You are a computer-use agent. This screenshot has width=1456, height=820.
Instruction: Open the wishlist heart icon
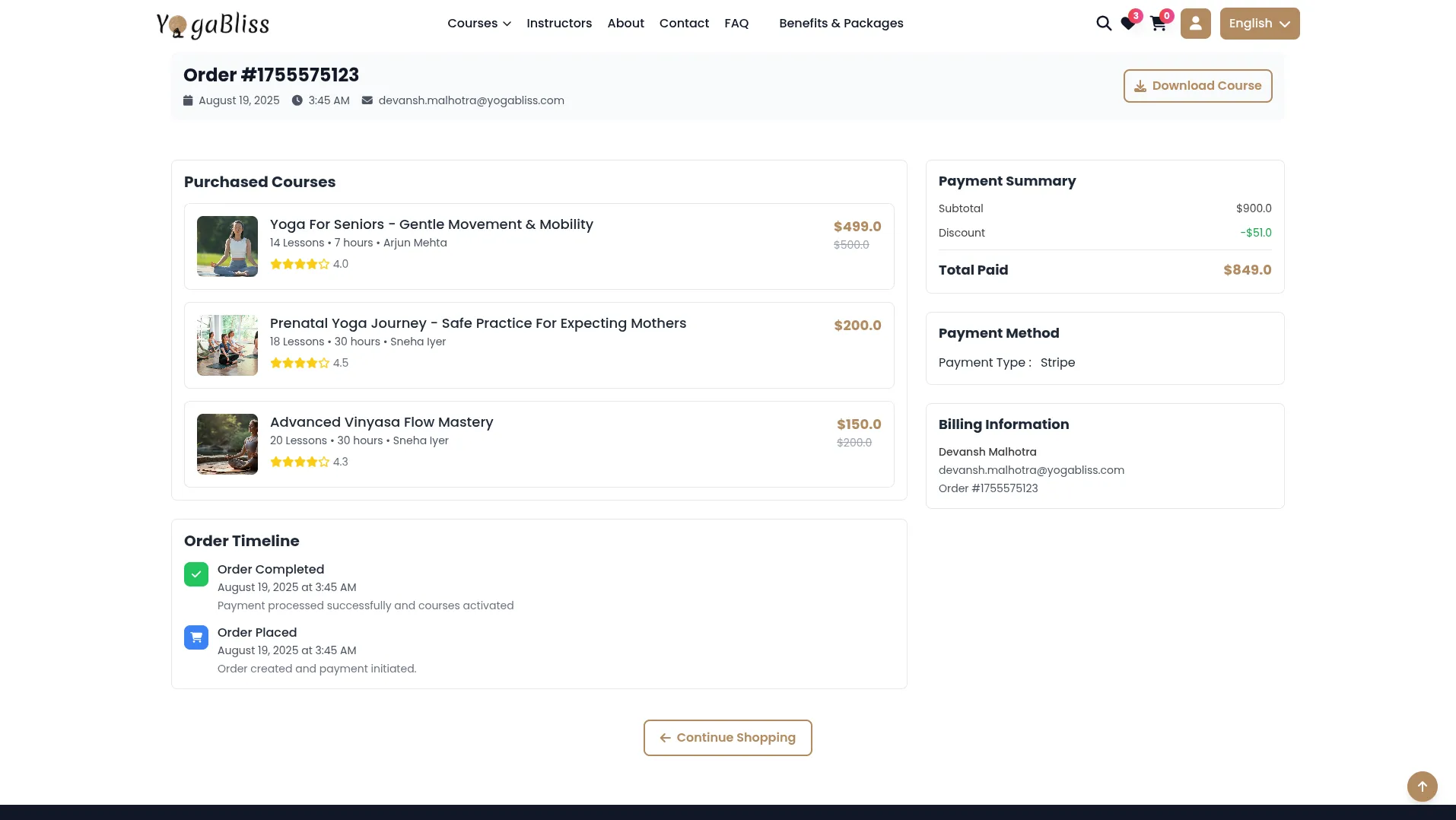click(1128, 24)
